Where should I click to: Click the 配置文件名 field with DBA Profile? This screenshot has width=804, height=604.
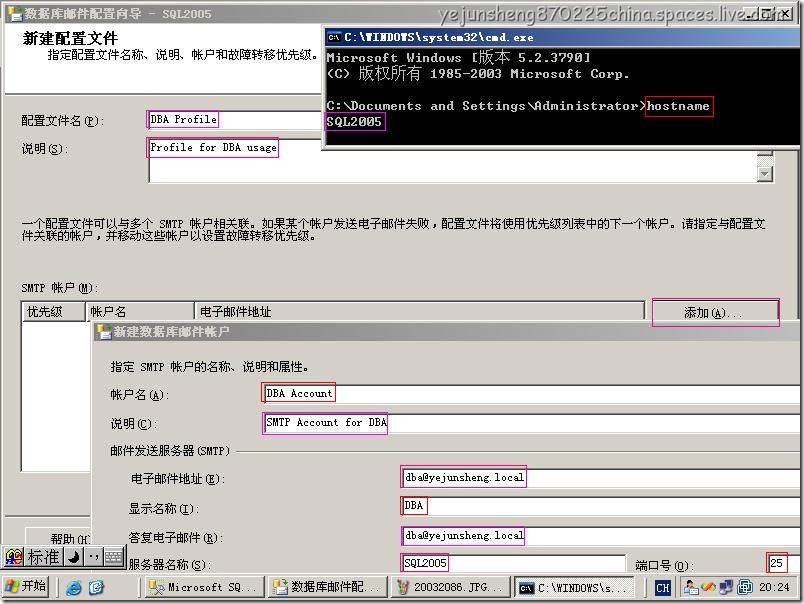[x=235, y=119]
